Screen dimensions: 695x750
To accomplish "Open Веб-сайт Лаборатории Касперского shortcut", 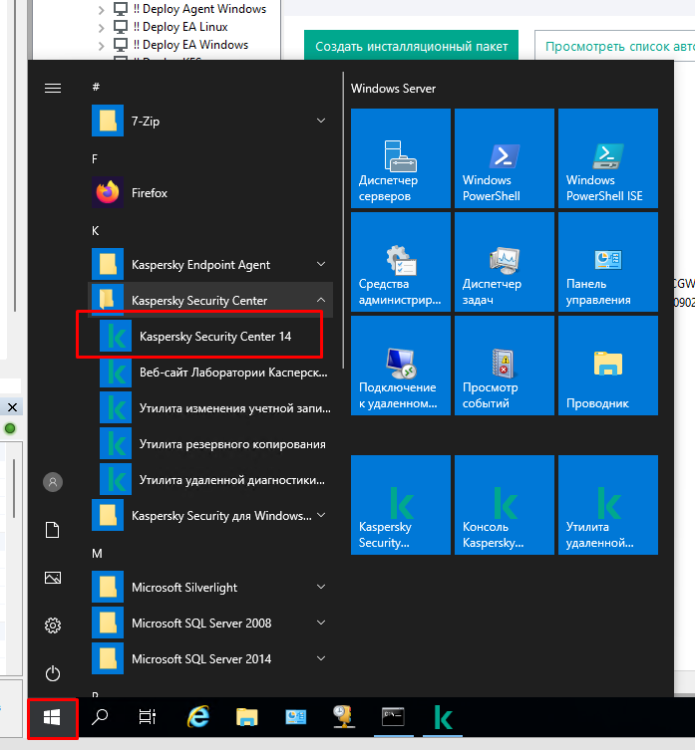I will [x=210, y=372].
